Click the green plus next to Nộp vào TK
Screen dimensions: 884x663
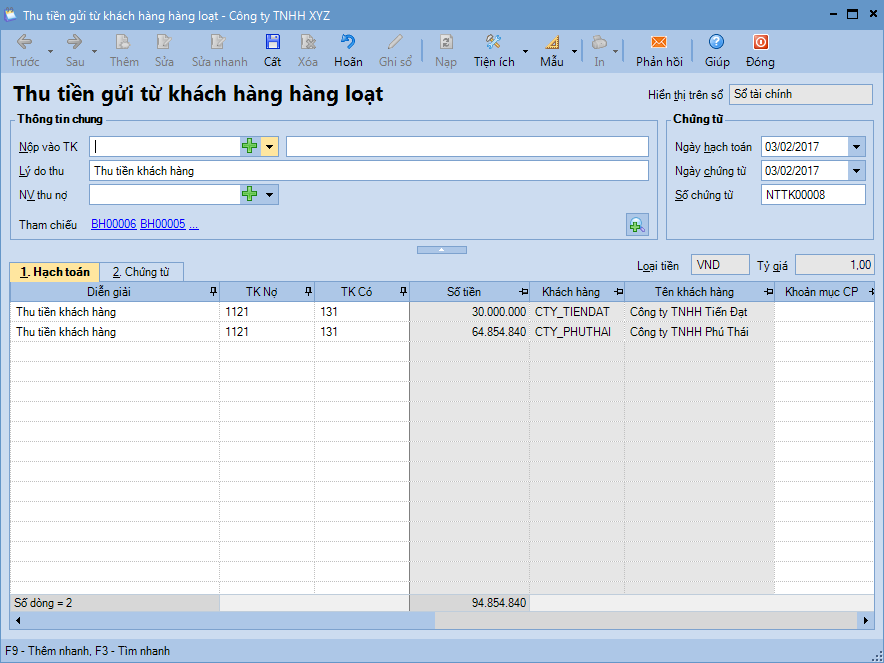[250, 147]
